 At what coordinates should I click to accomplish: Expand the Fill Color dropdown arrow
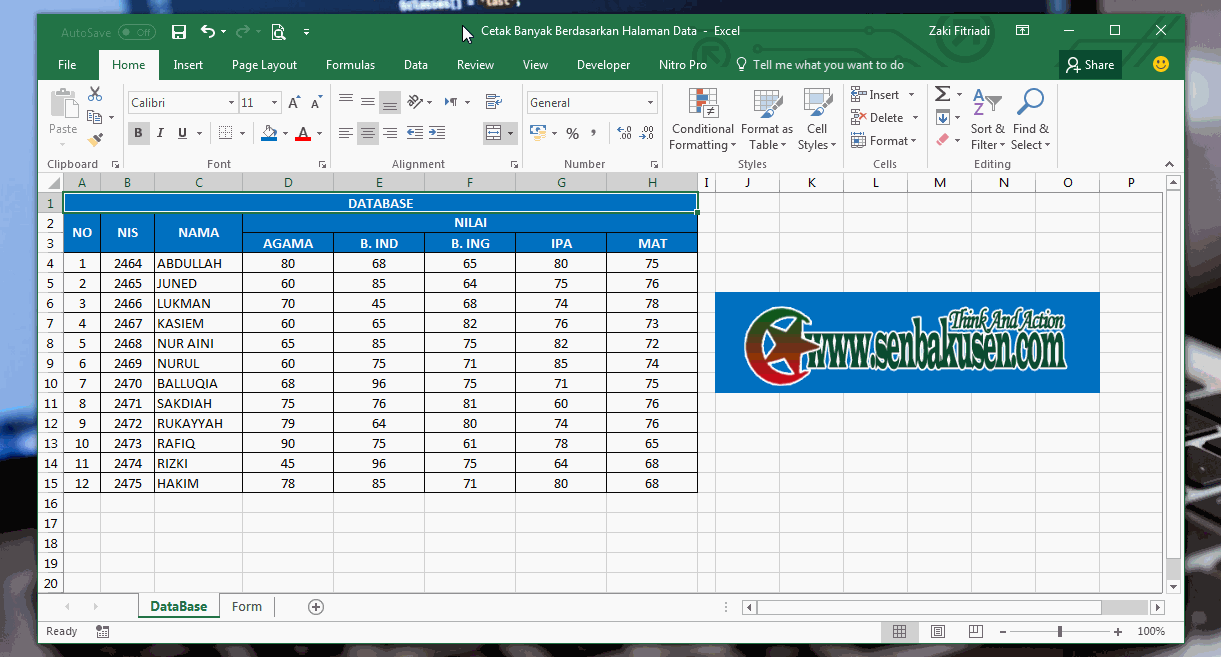point(283,132)
